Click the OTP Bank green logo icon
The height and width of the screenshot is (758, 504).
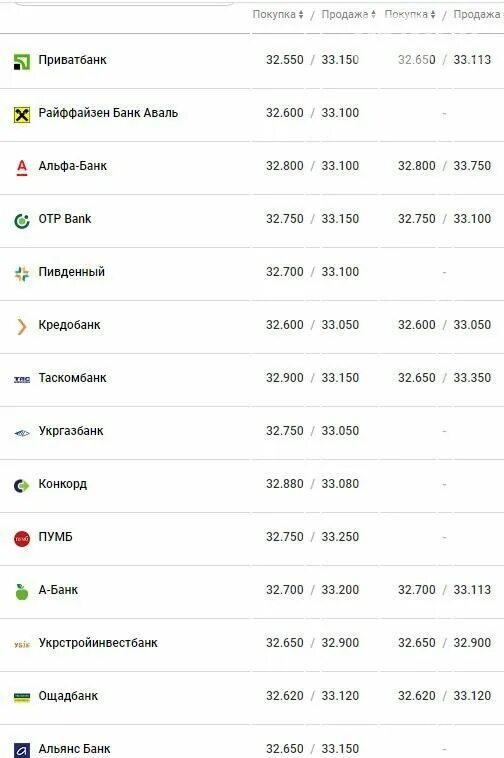[22, 220]
